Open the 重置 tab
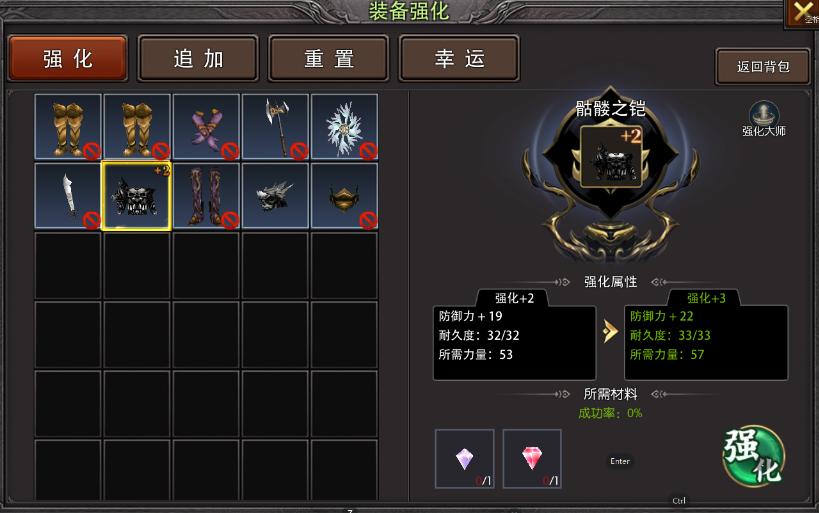This screenshot has width=819, height=513. coord(329,59)
